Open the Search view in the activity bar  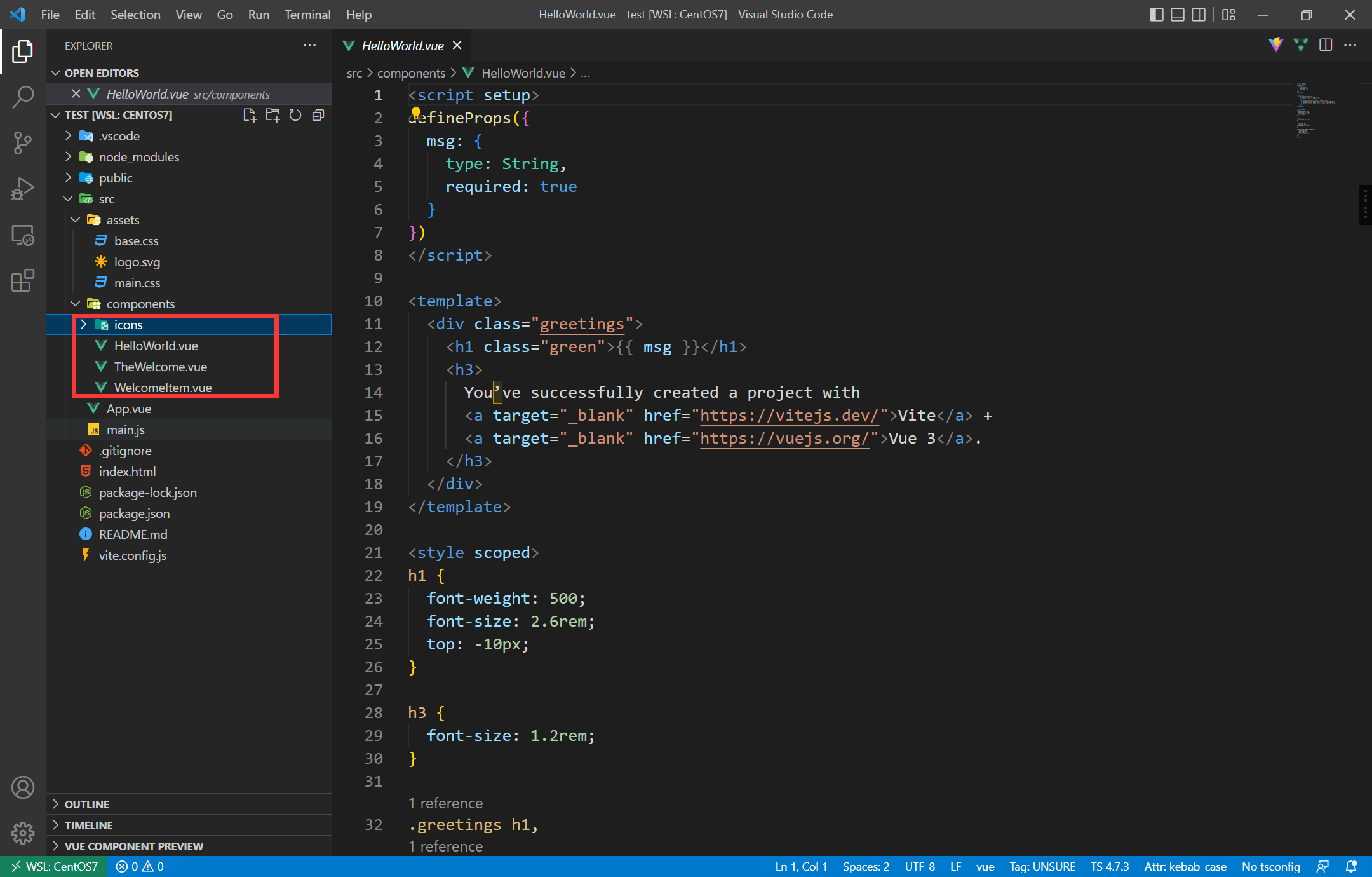click(23, 97)
